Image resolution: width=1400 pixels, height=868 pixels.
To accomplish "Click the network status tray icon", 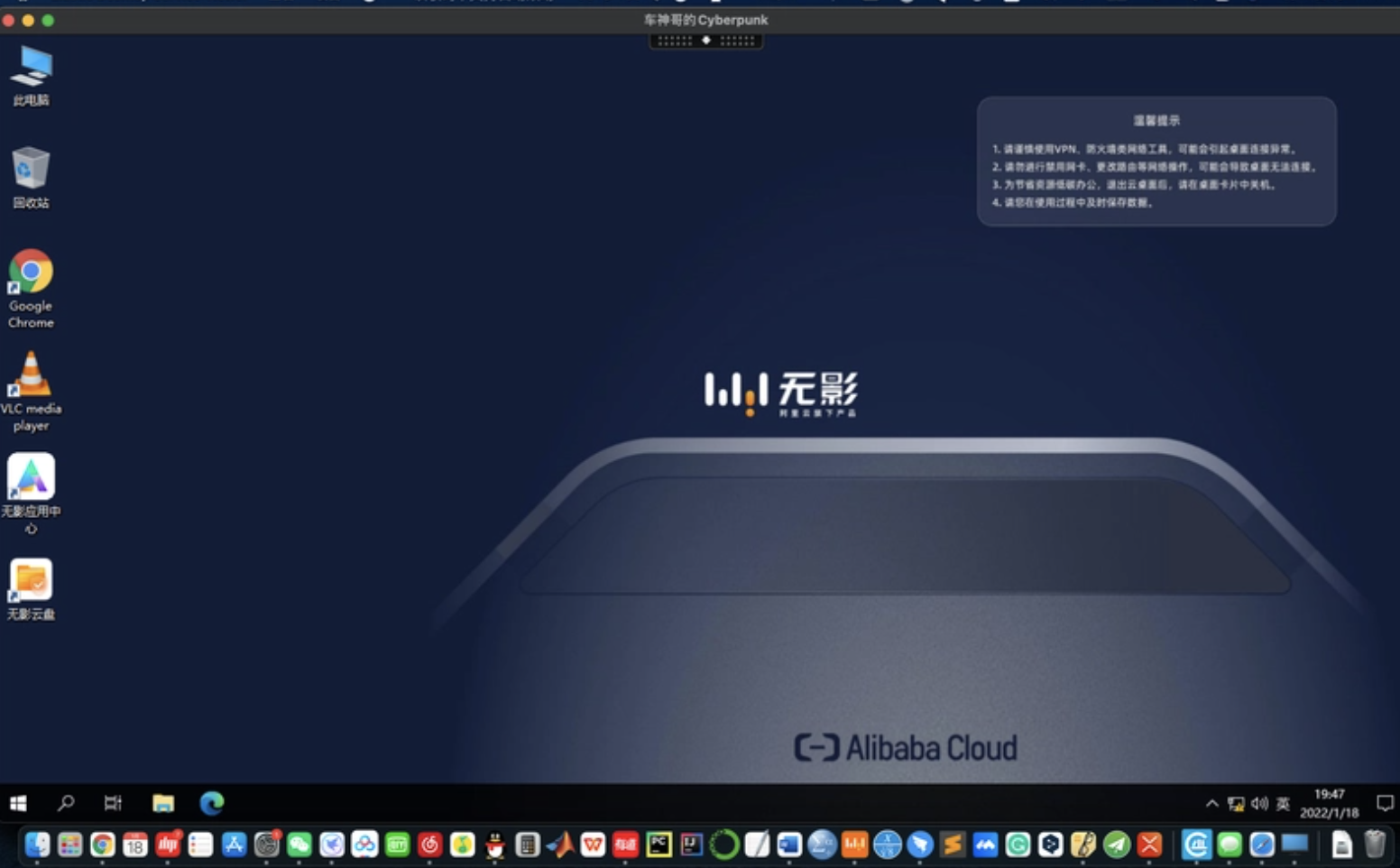I will [1236, 803].
